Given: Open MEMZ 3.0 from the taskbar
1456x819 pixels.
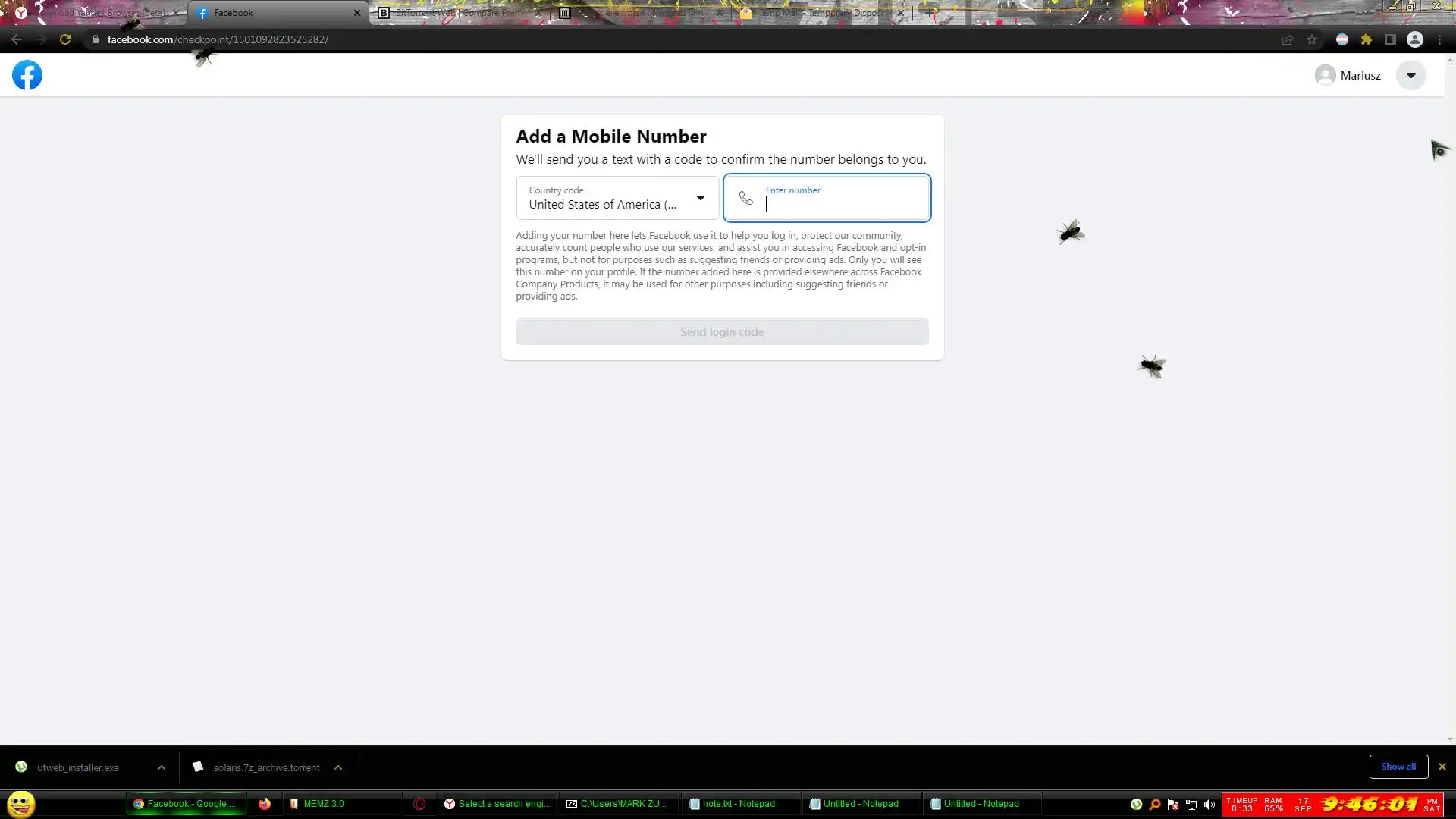Looking at the screenshot, I should 324,804.
